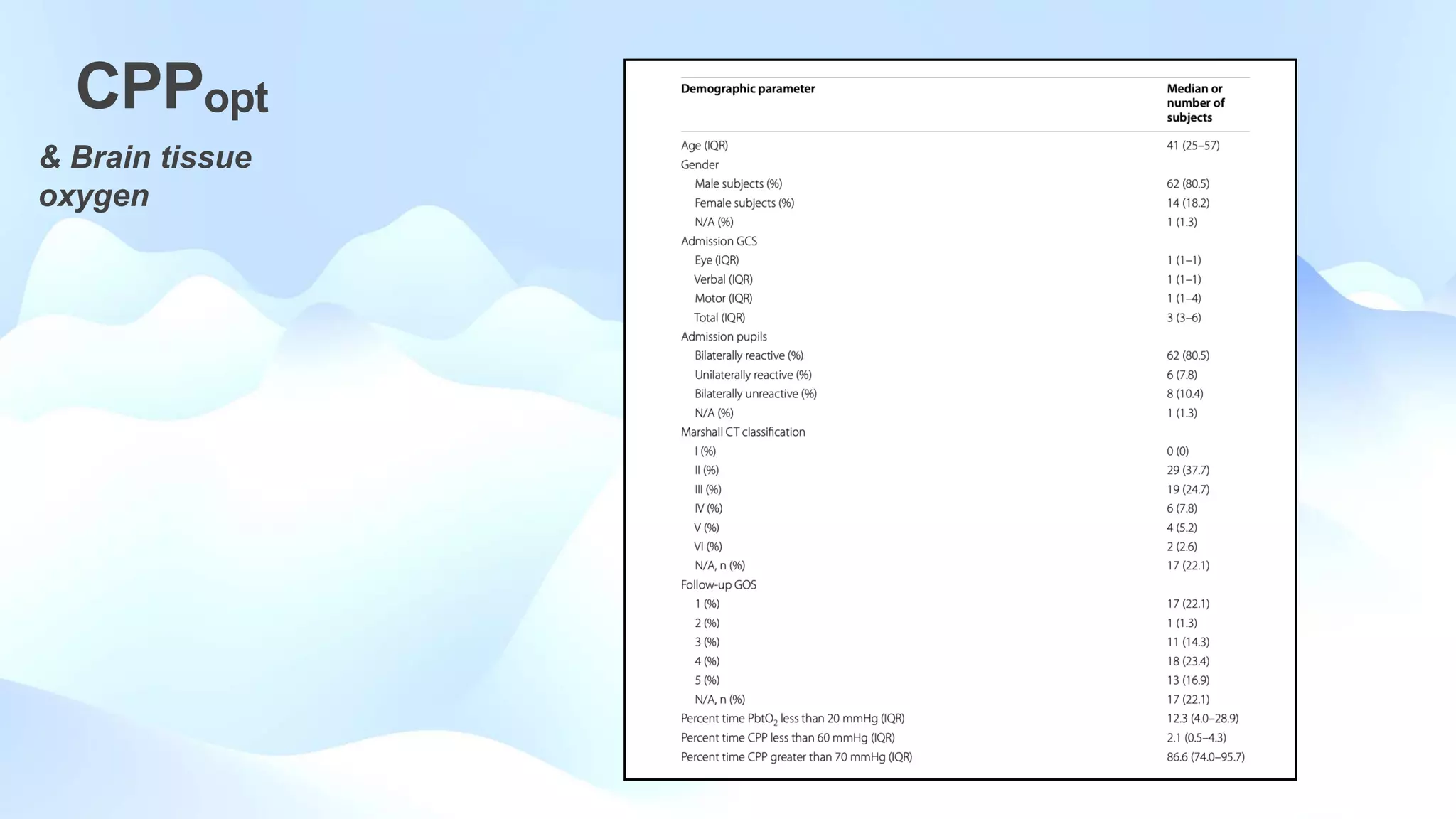Click the 'Median or number of subjects' header

point(1195,103)
